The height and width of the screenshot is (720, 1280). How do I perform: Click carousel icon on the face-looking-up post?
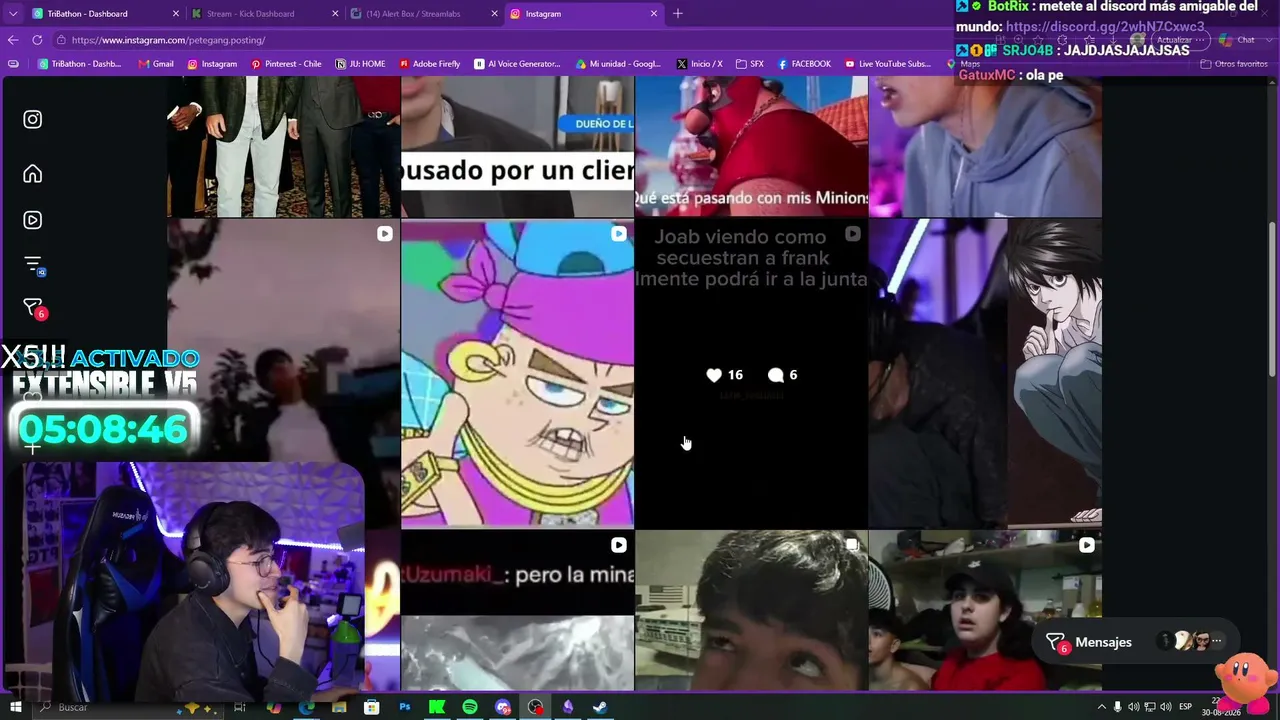(x=852, y=545)
